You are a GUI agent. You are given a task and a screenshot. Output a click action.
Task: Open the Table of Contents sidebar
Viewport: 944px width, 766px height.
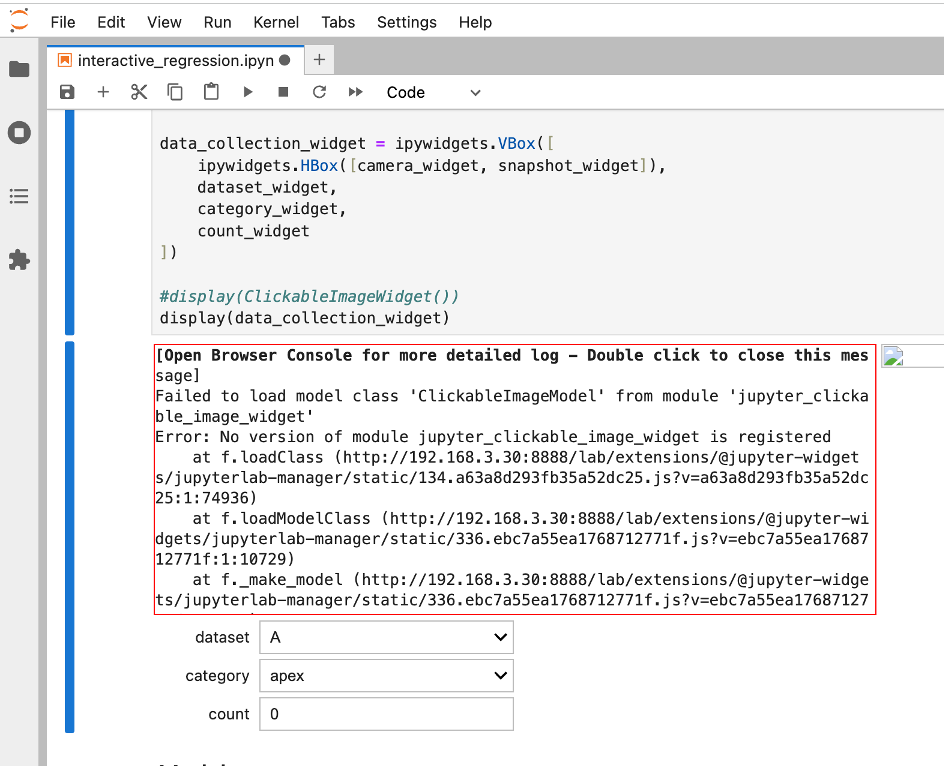click(19, 196)
